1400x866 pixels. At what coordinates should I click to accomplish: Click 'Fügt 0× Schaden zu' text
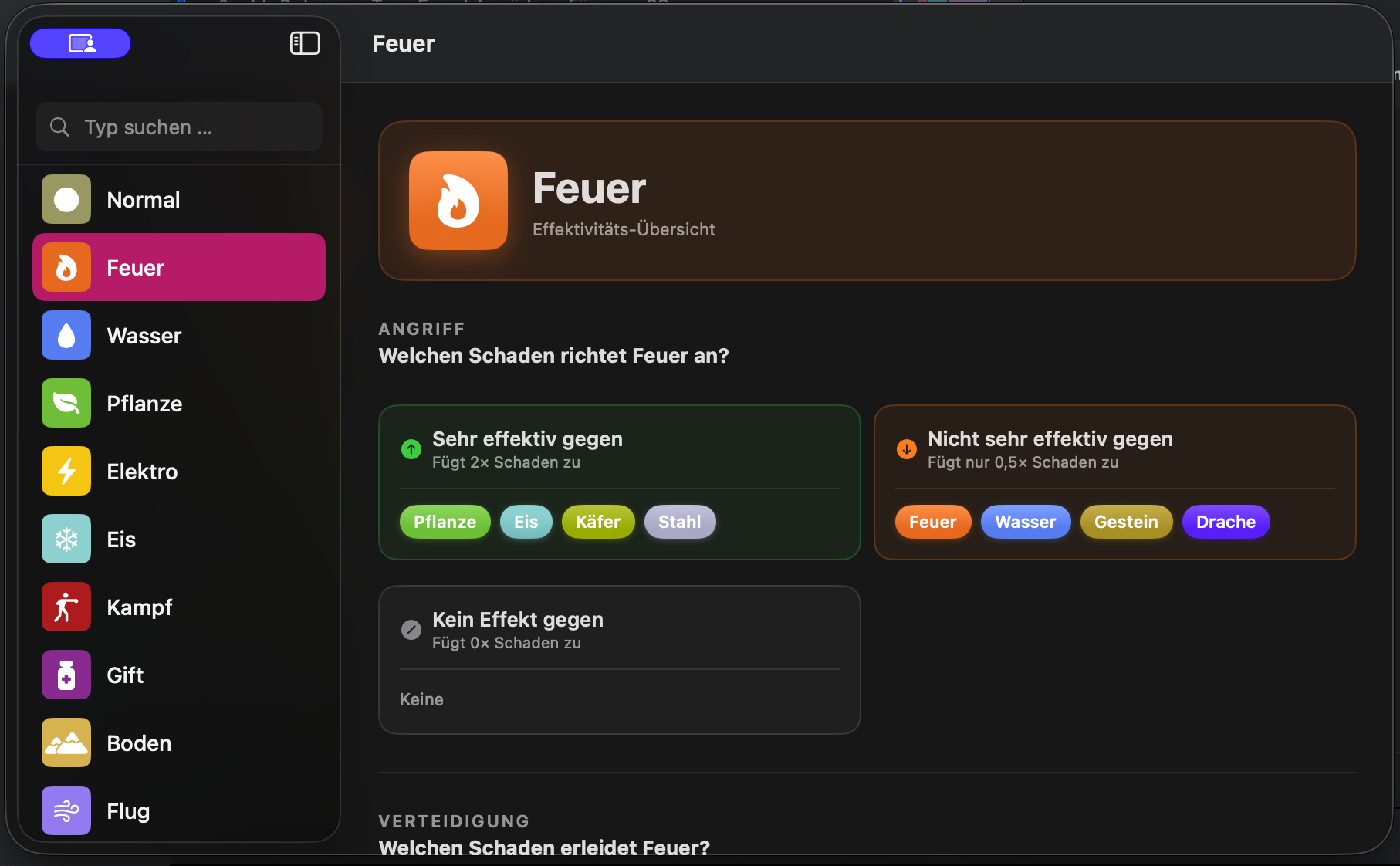(506, 643)
